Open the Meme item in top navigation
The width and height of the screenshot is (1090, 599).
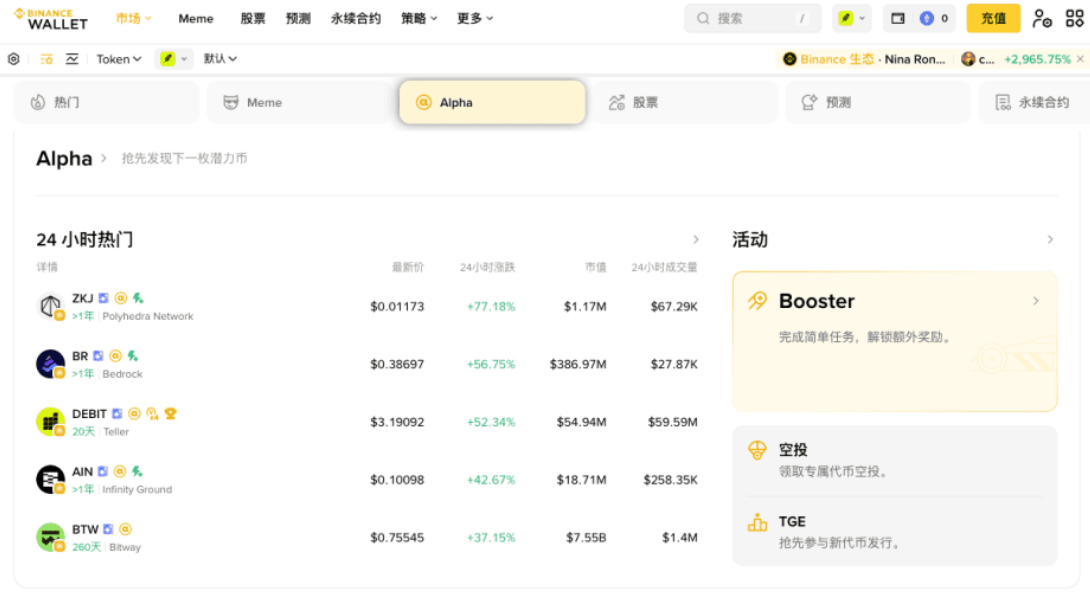tap(196, 19)
